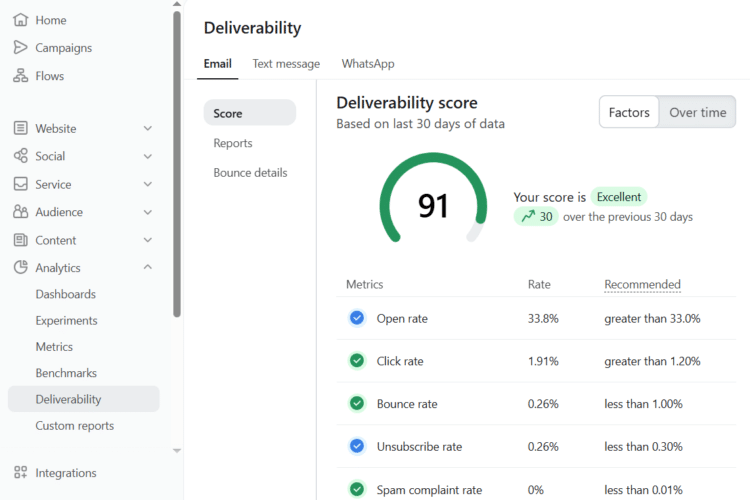Click the Audience people icon
The height and width of the screenshot is (500, 750).
[21, 212]
